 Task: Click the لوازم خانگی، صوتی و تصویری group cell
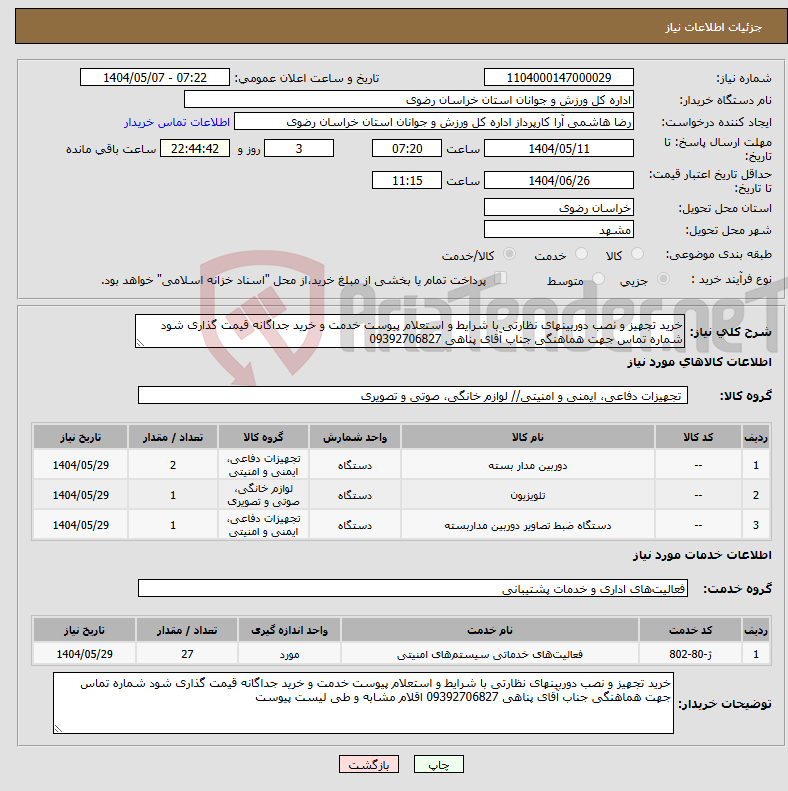263,495
